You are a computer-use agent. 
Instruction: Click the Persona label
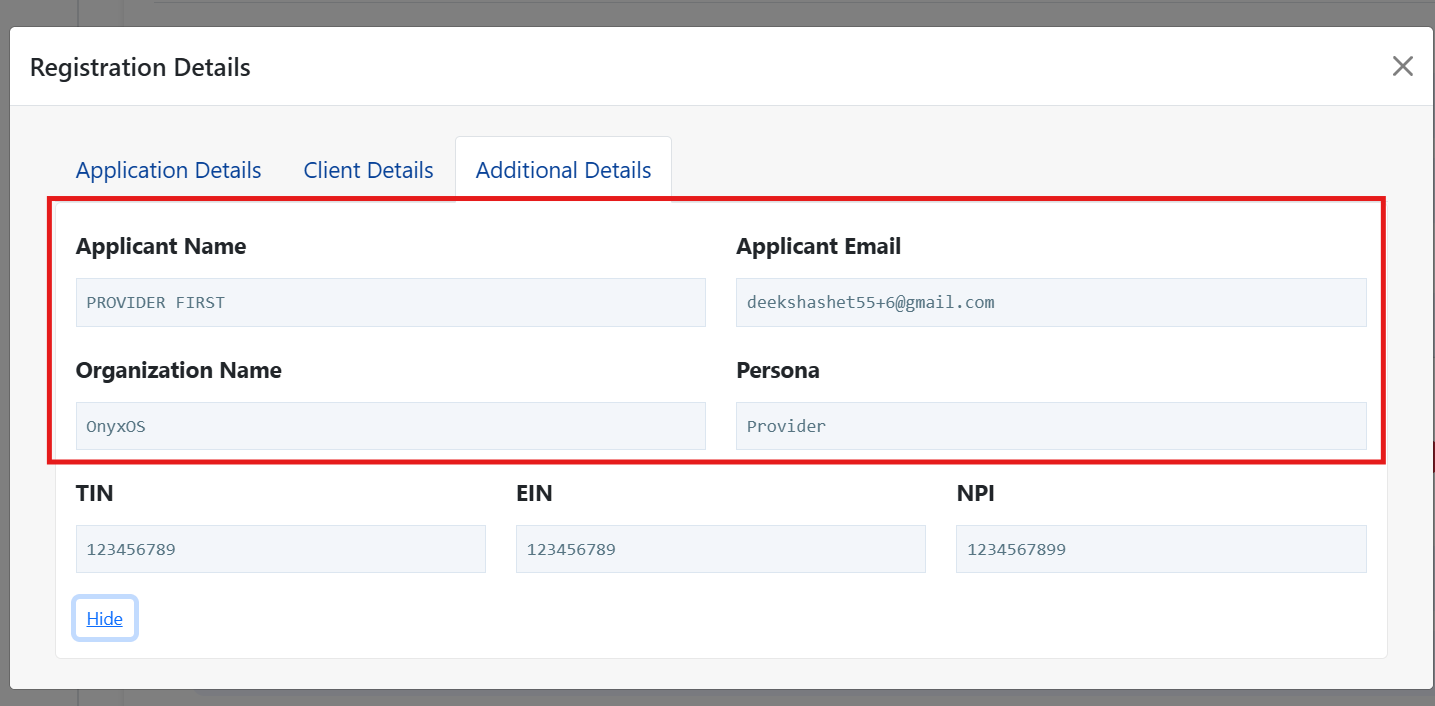tap(778, 370)
